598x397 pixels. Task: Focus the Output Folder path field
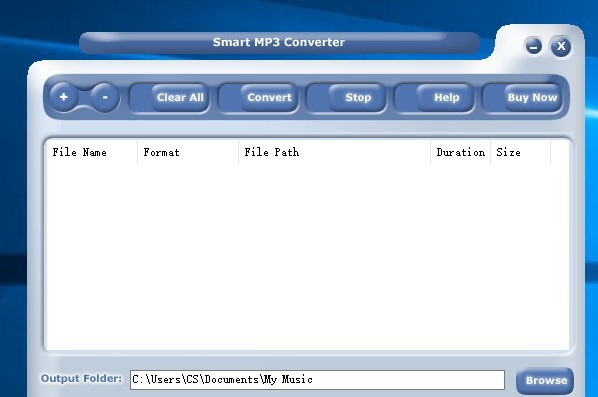317,380
